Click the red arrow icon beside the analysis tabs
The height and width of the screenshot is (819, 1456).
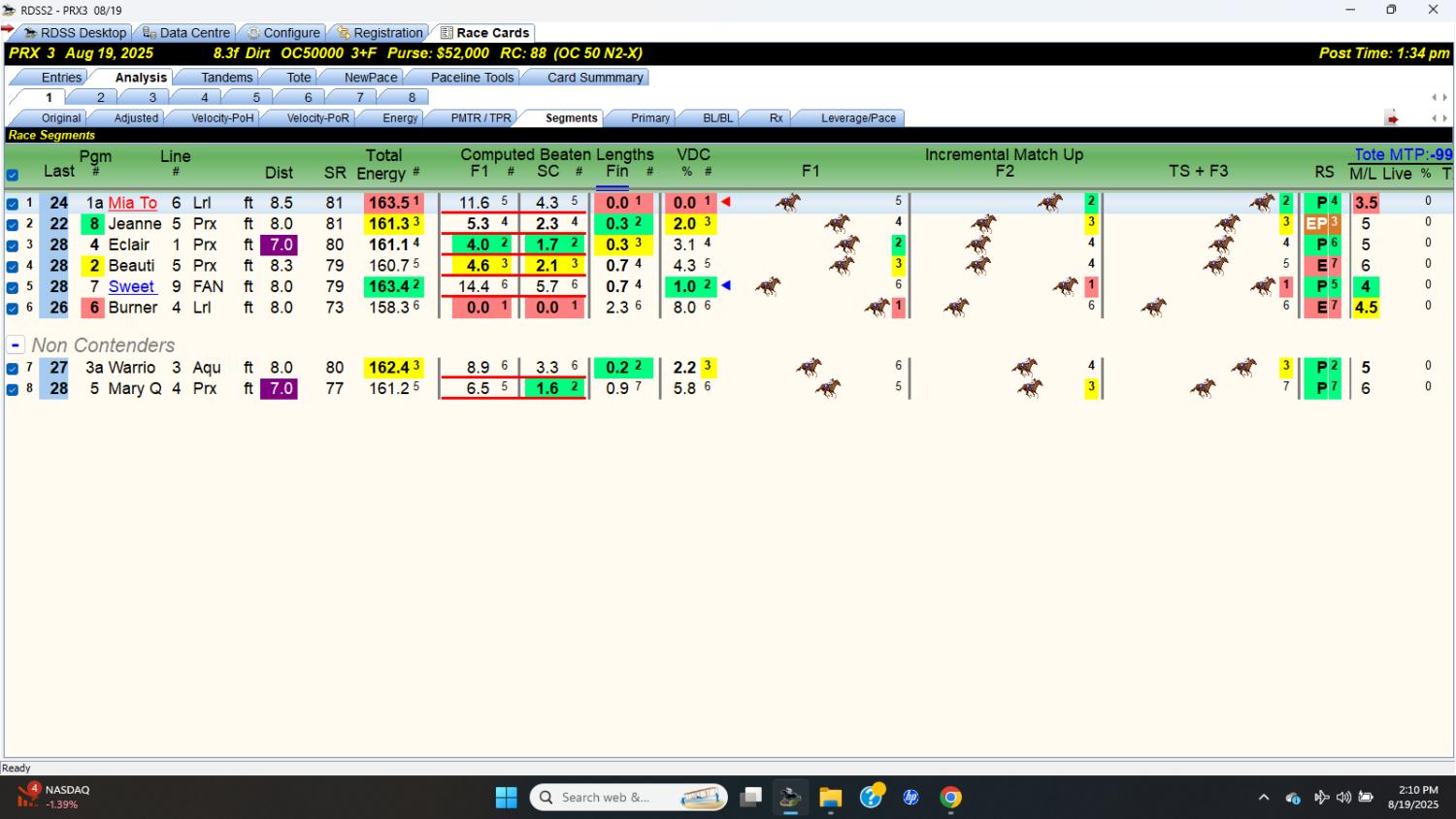(1392, 118)
